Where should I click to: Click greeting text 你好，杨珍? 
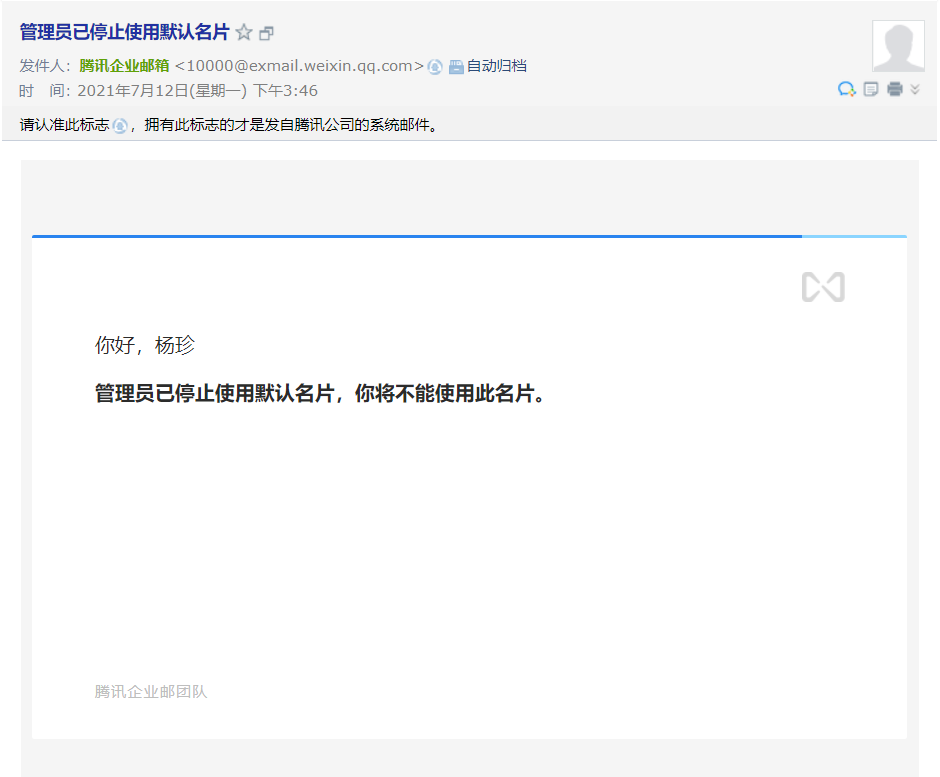point(144,345)
